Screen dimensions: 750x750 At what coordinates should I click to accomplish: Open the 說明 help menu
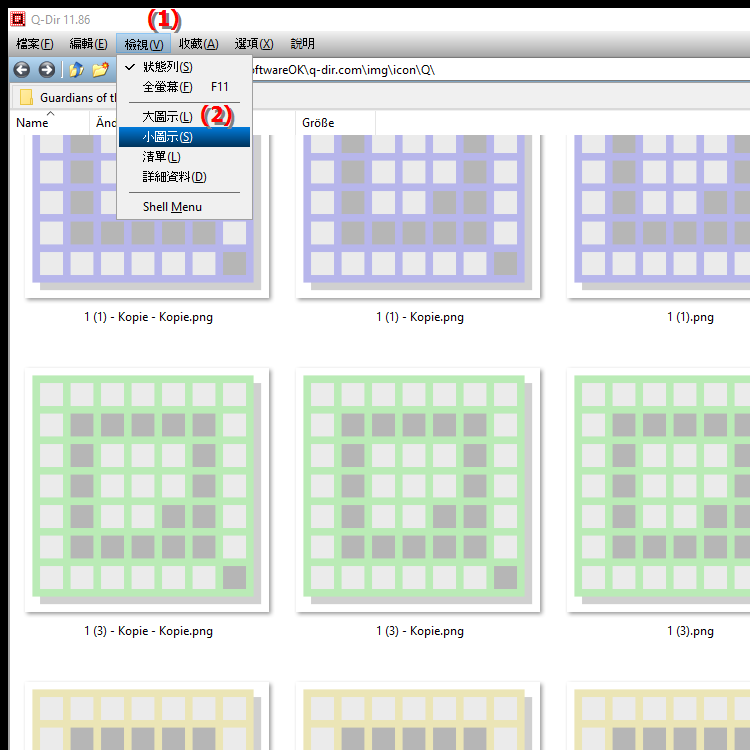(303, 44)
